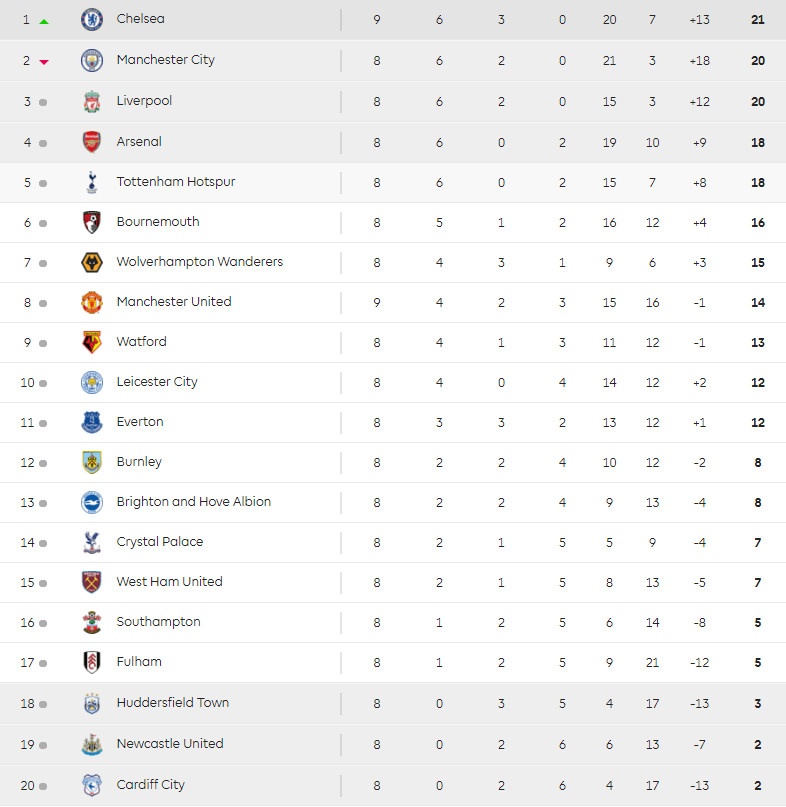Click the Manchester City crest icon
The image size is (786, 807).
(x=92, y=60)
